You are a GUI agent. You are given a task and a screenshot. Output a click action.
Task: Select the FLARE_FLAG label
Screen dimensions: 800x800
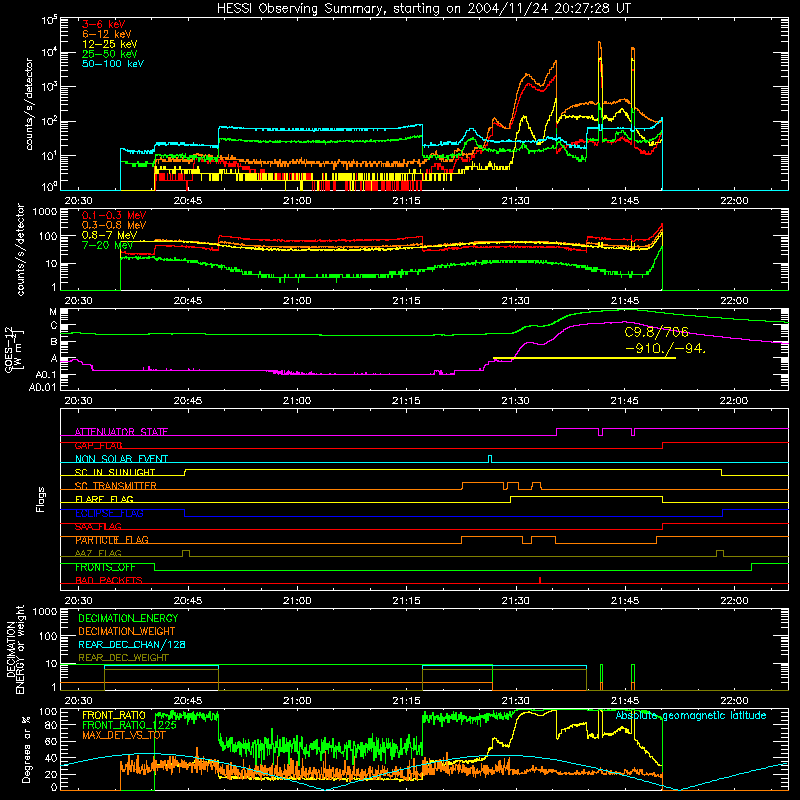click(104, 499)
